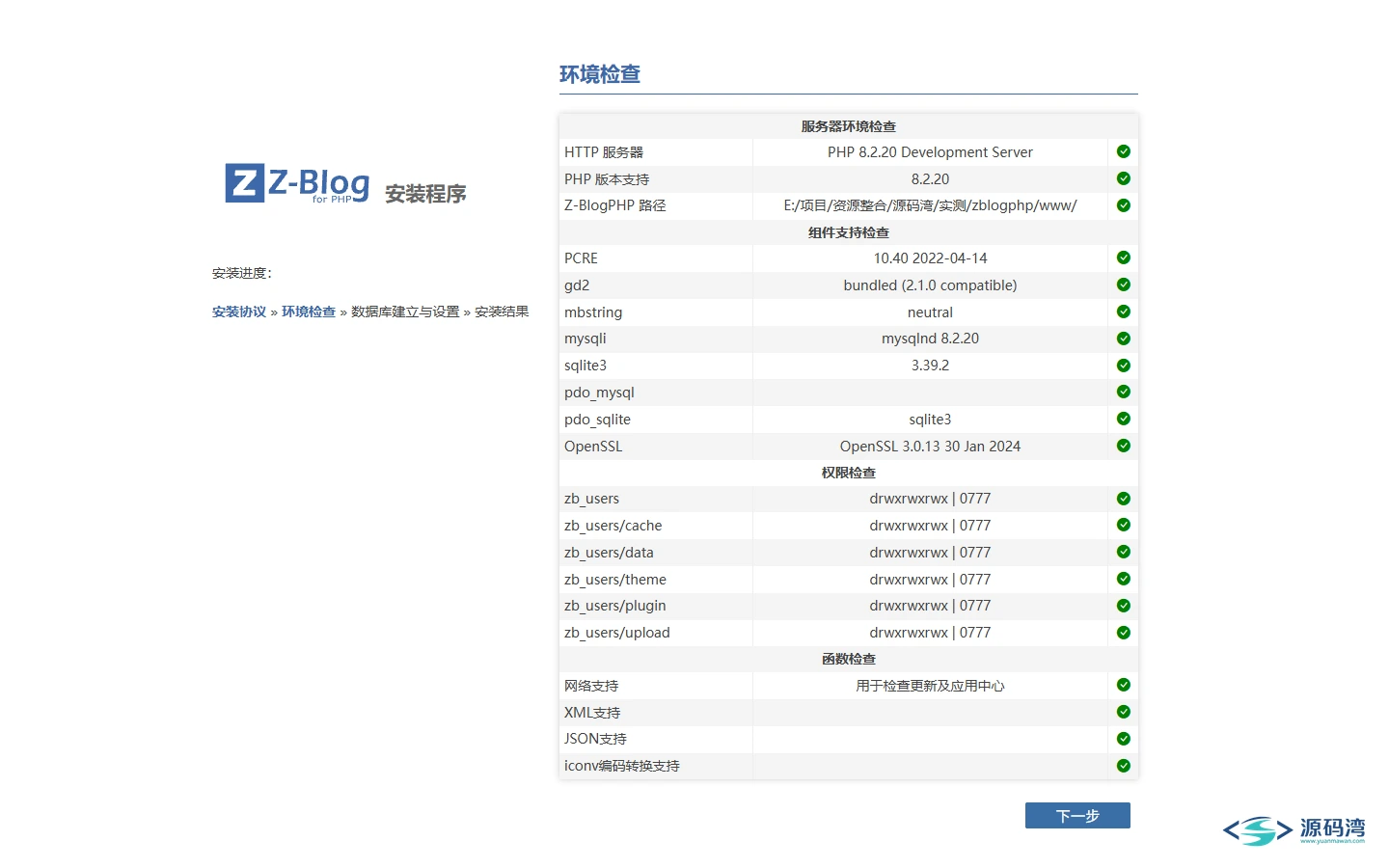This screenshot has width=1389, height=868.
Task: Click green check icon for iconv编码转换支持 row
Action: click(1124, 766)
